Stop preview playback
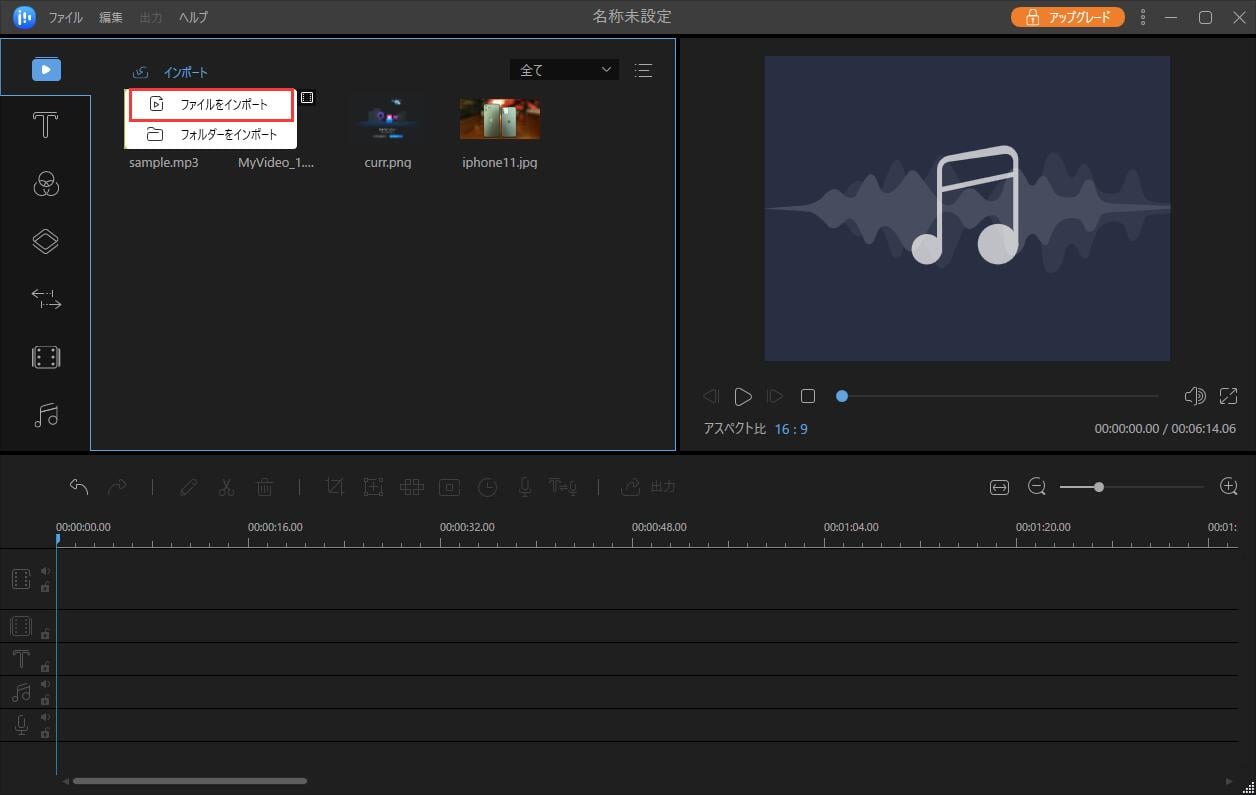This screenshot has height=795, width=1256. click(808, 396)
